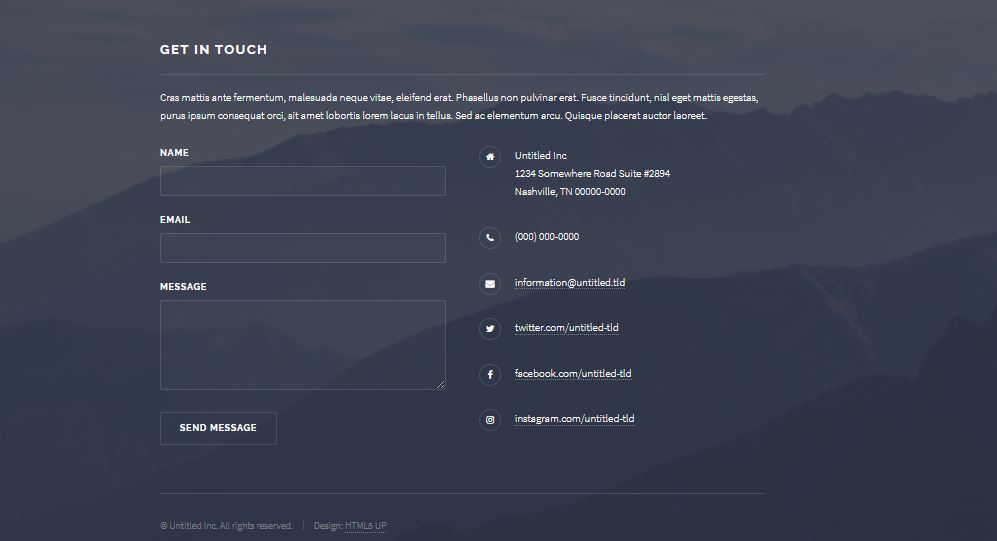Click the NAME field label
Screen dimensions: 997x541
(x=174, y=153)
